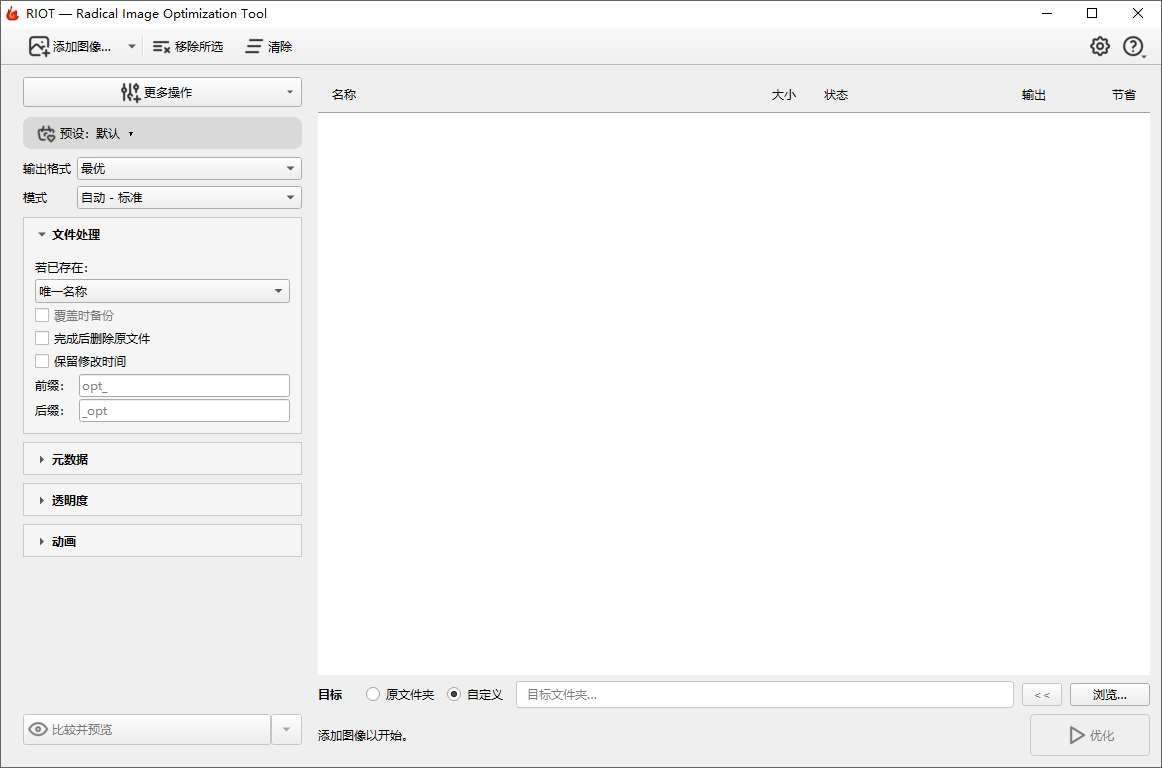This screenshot has width=1162, height=768.
Task: Open the Add Images dropdown arrow
Action: 132,47
